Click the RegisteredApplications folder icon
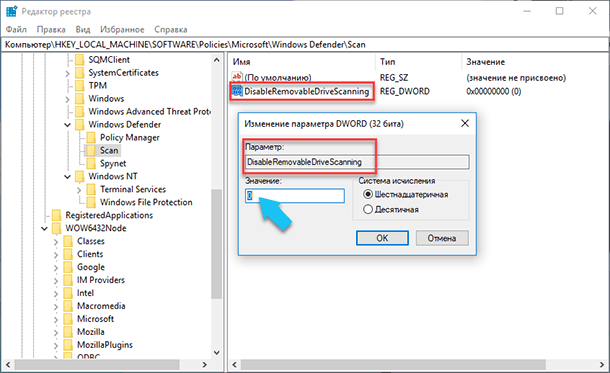The width and height of the screenshot is (610, 373). (x=56, y=215)
